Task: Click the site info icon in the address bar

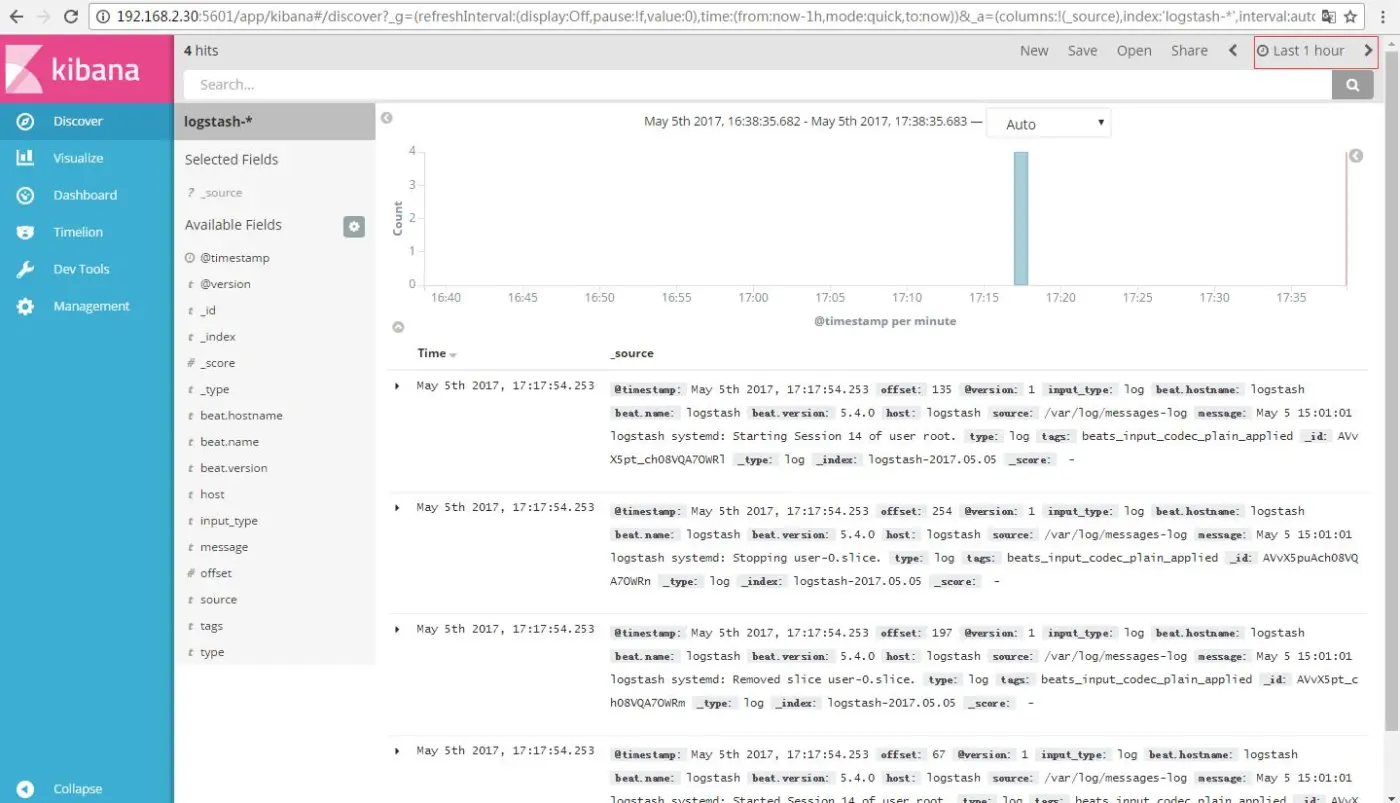Action: tap(105, 16)
